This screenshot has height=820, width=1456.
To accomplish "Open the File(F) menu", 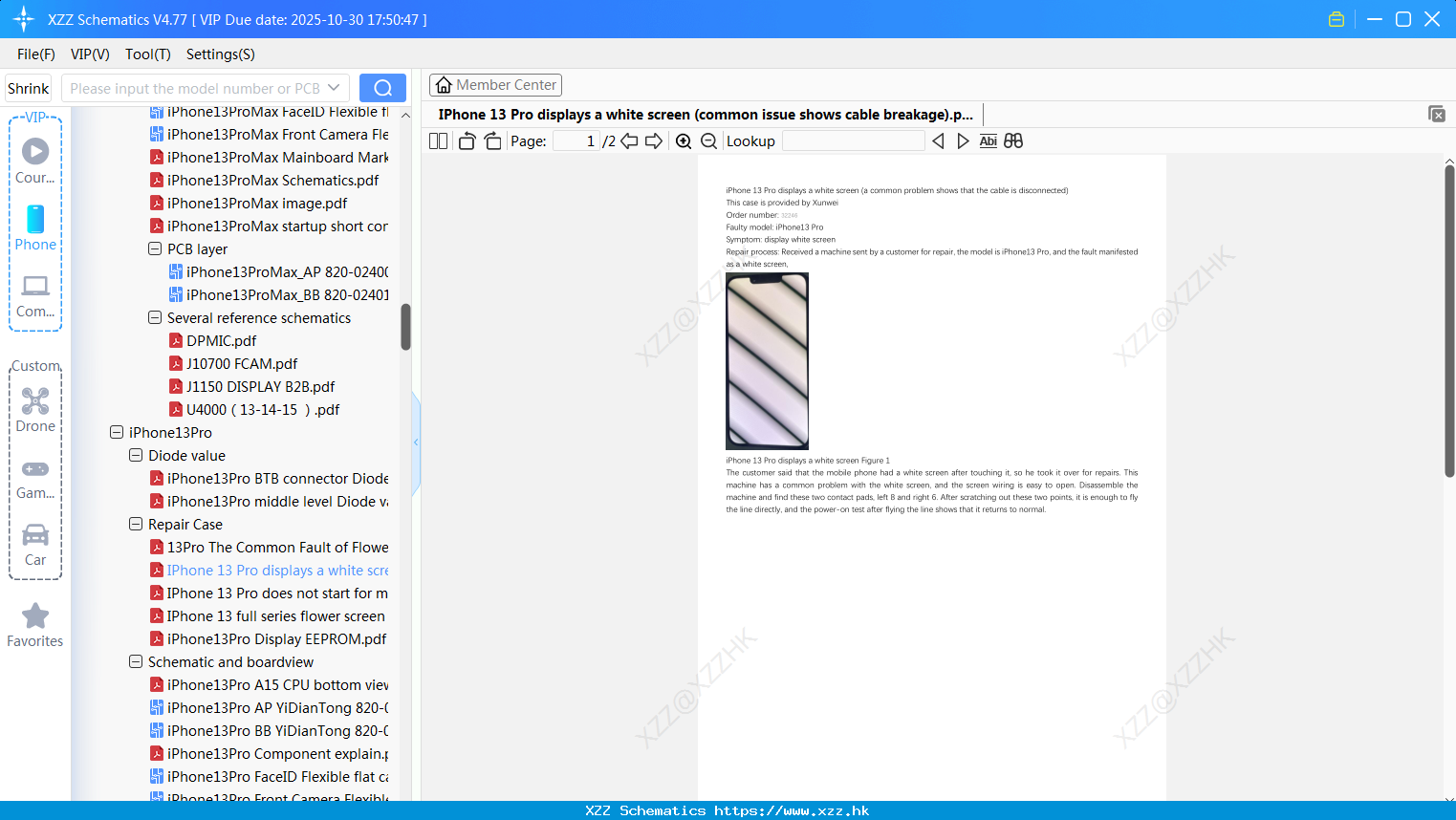I will pyautogui.click(x=36, y=54).
